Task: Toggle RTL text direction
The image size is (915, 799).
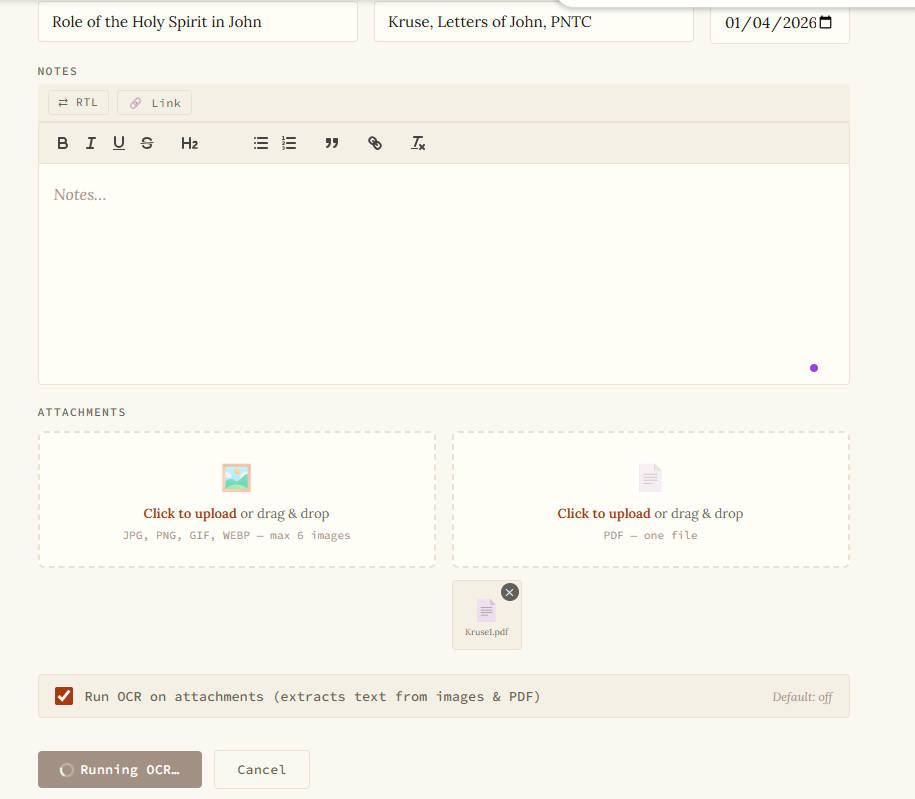Action: pyautogui.click(x=78, y=103)
